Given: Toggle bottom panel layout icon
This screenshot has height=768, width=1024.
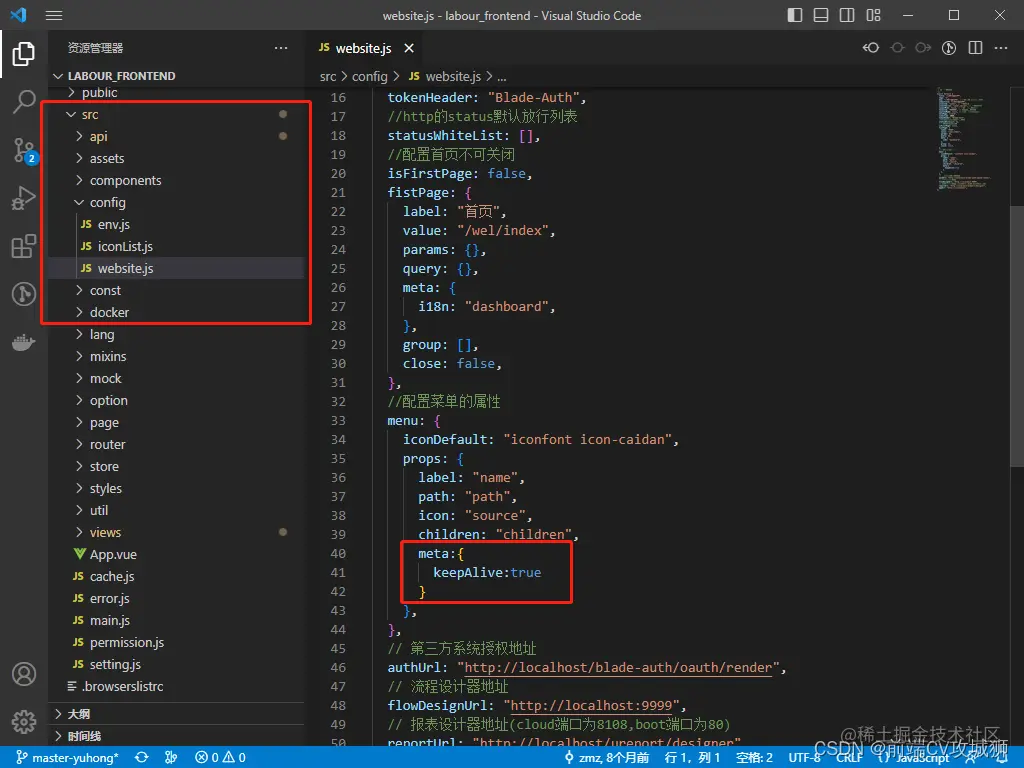Looking at the screenshot, I should tap(821, 15).
